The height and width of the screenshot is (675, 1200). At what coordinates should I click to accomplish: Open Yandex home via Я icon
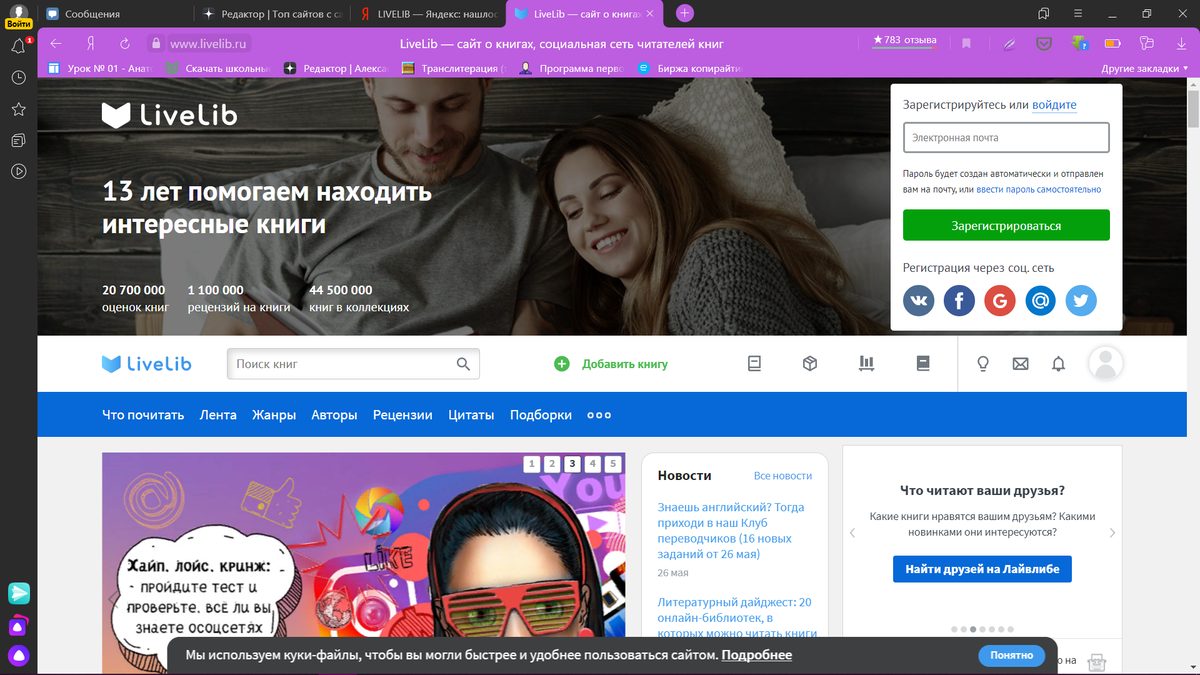click(91, 44)
